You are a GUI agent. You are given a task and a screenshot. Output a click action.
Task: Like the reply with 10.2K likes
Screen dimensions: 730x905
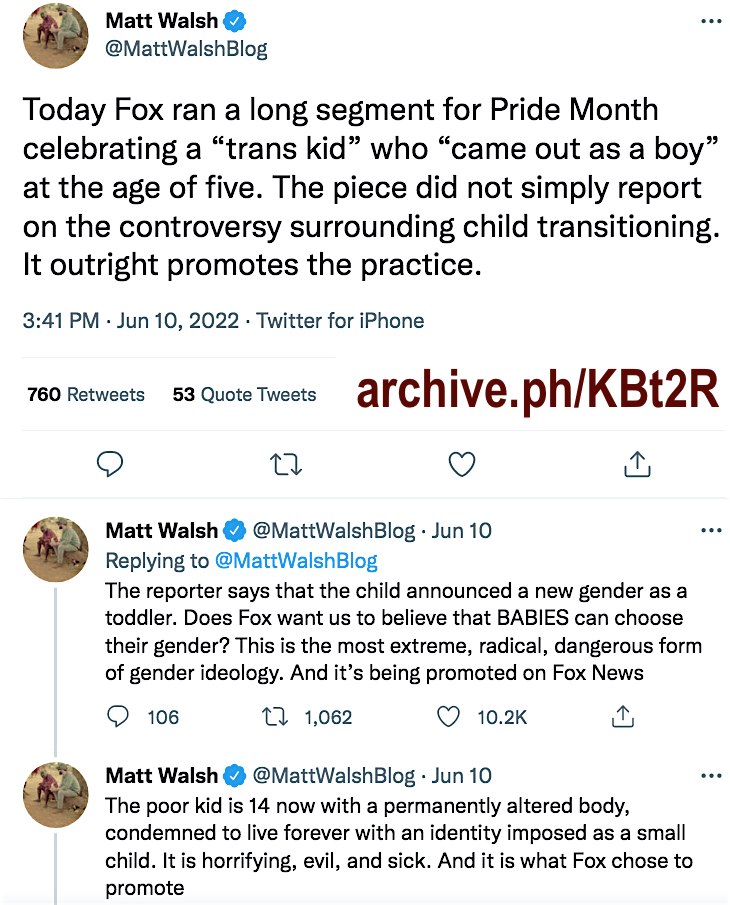[x=449, y=716]
